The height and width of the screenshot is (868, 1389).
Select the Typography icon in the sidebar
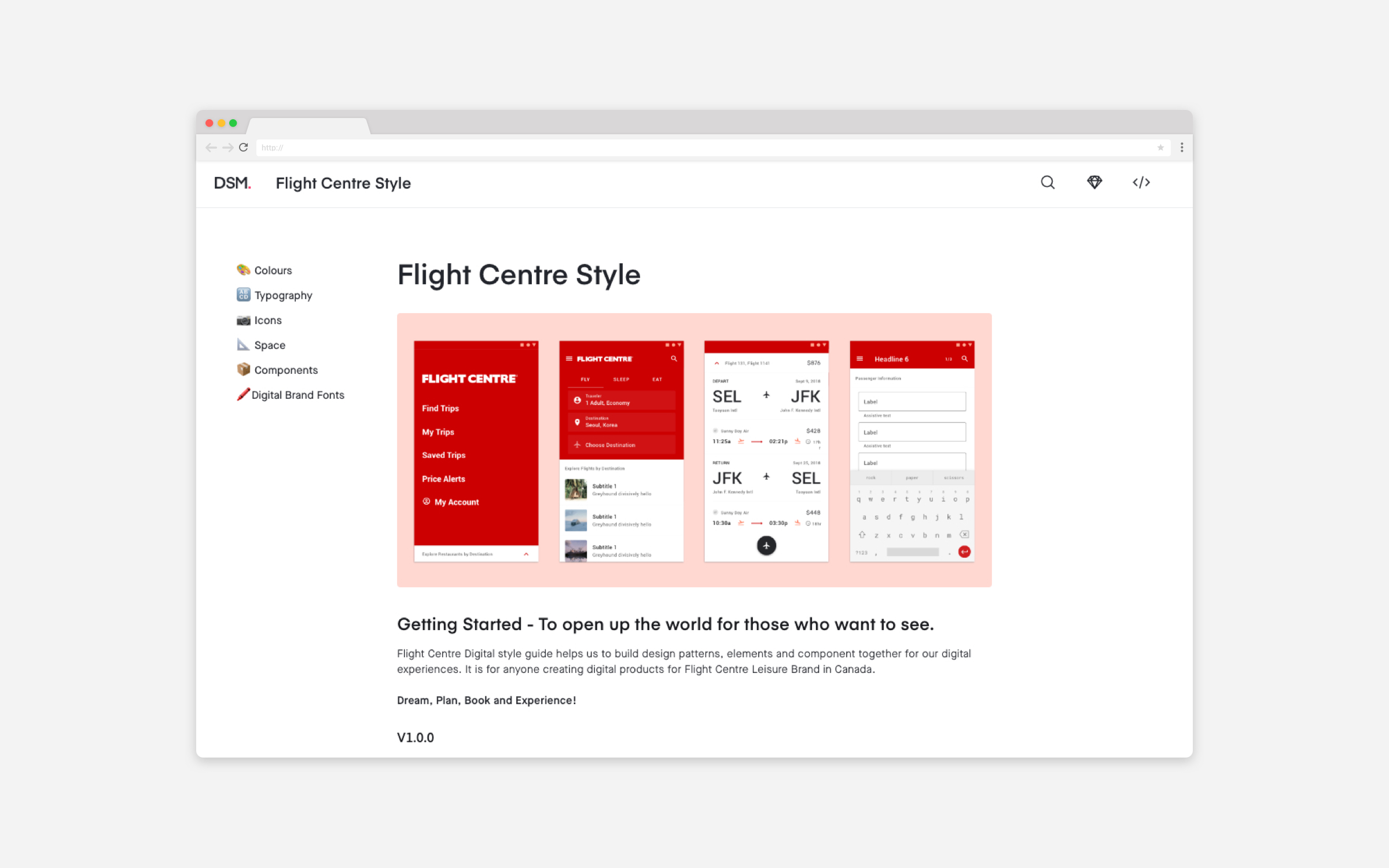click(x=242, y=295)
